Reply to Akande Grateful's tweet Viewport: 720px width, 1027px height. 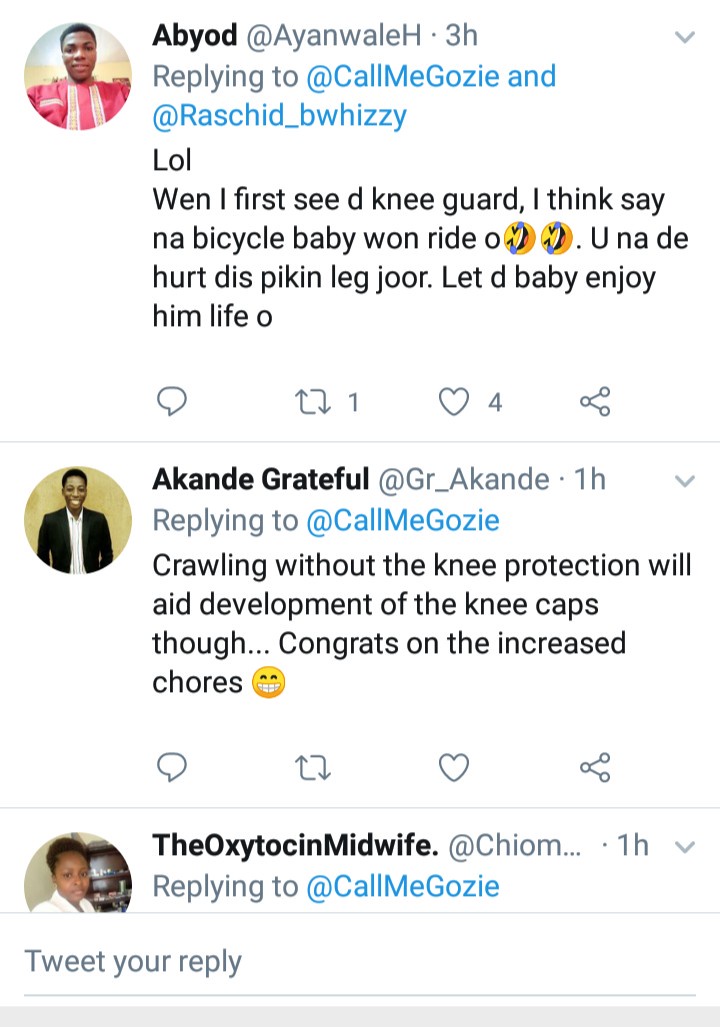tap(173, 767)
